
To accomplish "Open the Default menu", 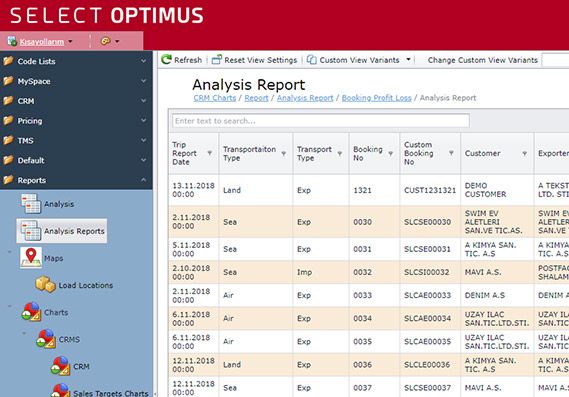I will [76, 160].
